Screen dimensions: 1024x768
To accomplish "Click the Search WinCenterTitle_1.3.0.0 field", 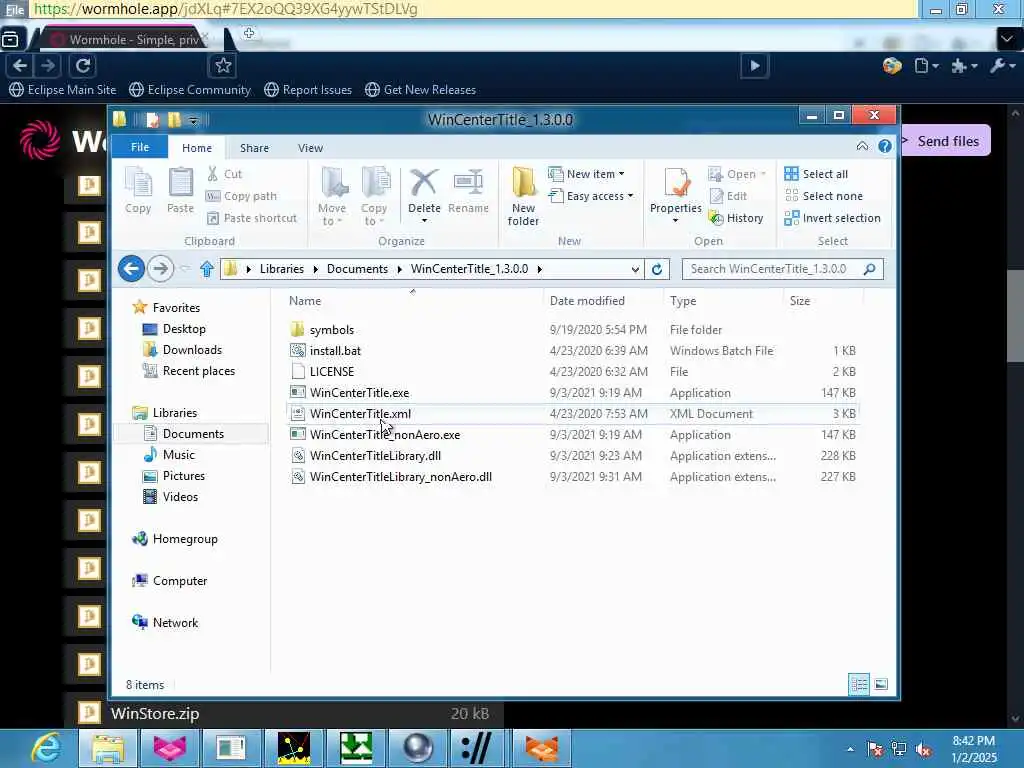I will (x=782, y=269).
